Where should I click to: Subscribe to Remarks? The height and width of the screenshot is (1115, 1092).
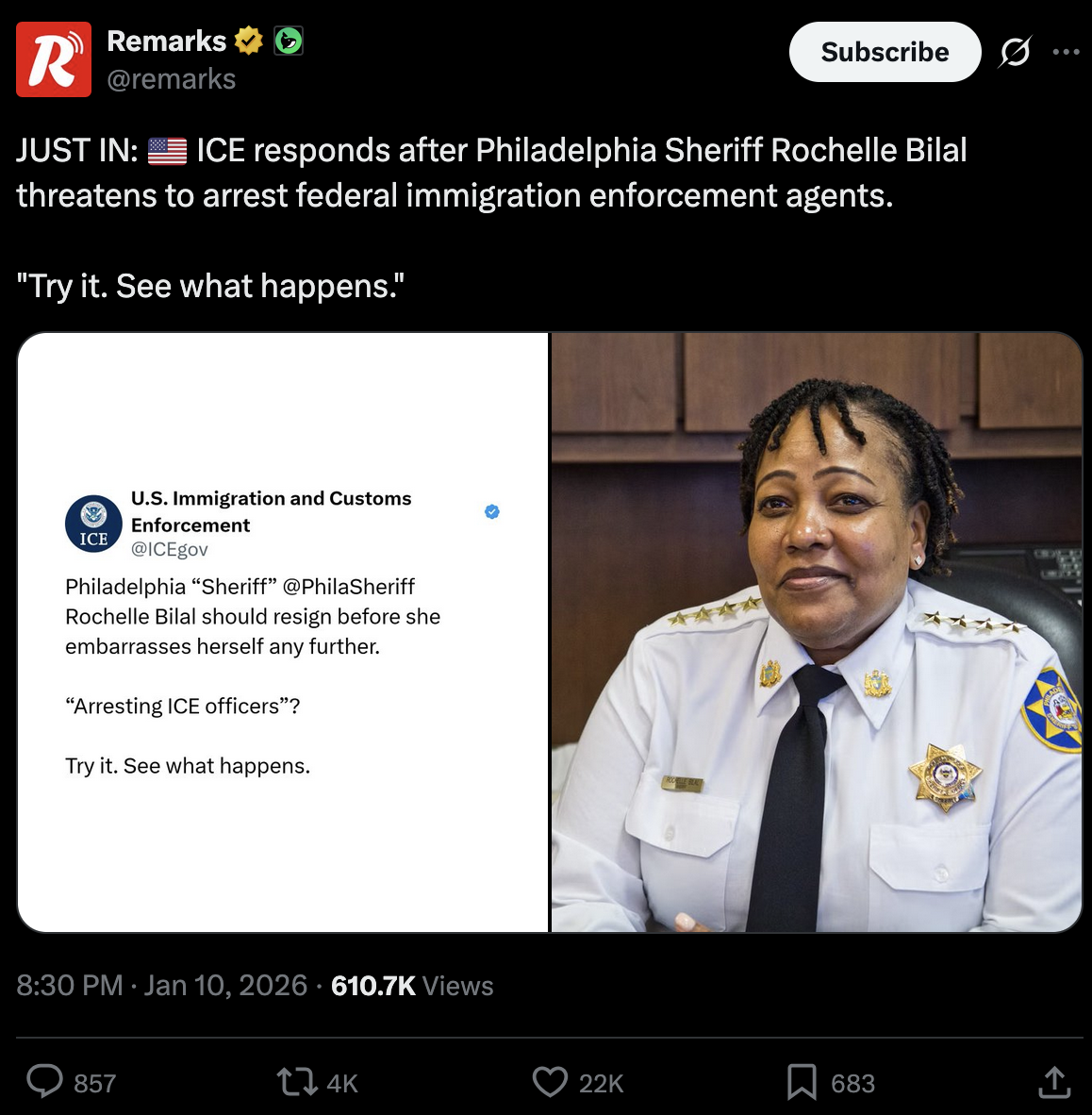(x=885, y=52)
